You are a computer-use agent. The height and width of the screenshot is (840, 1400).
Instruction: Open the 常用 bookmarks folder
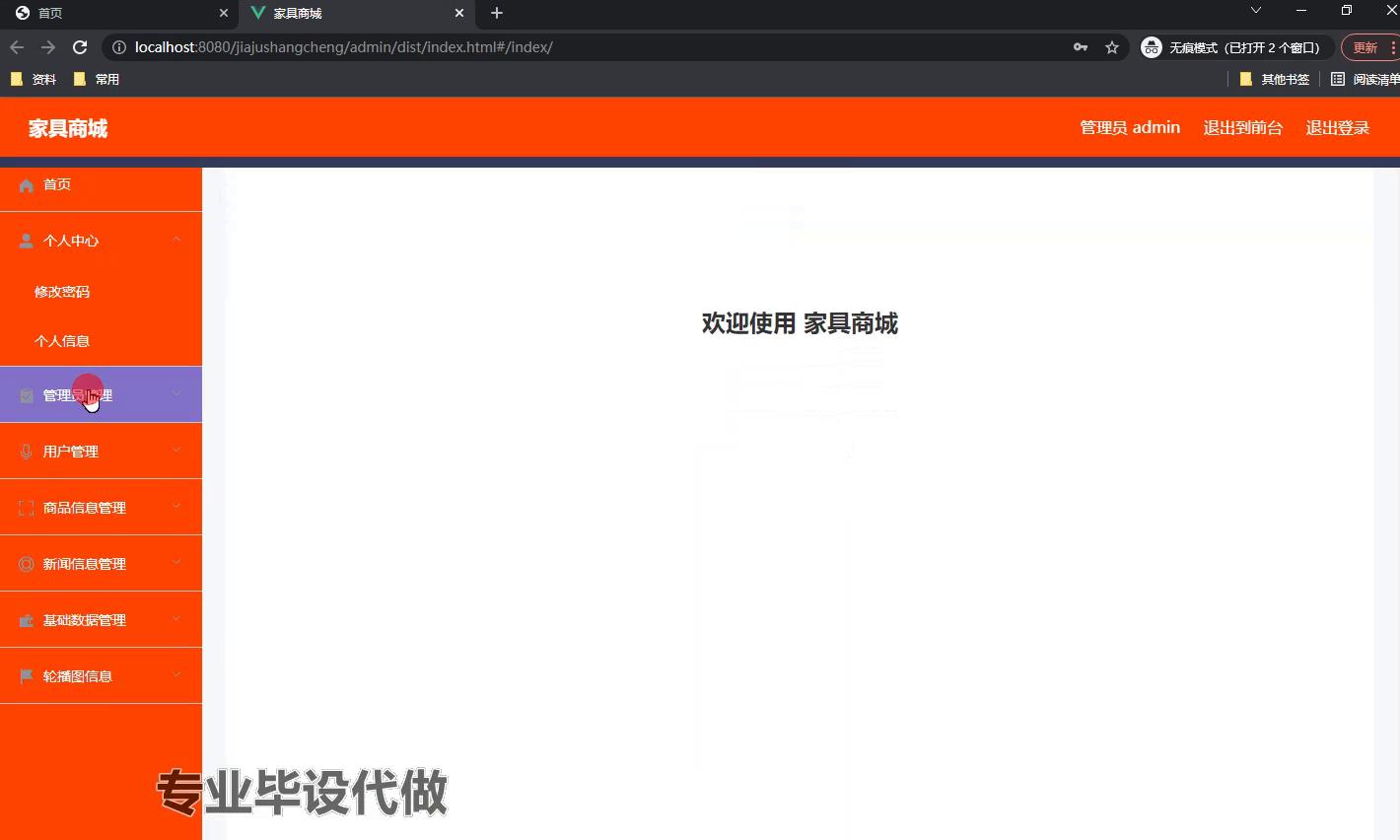97,79
